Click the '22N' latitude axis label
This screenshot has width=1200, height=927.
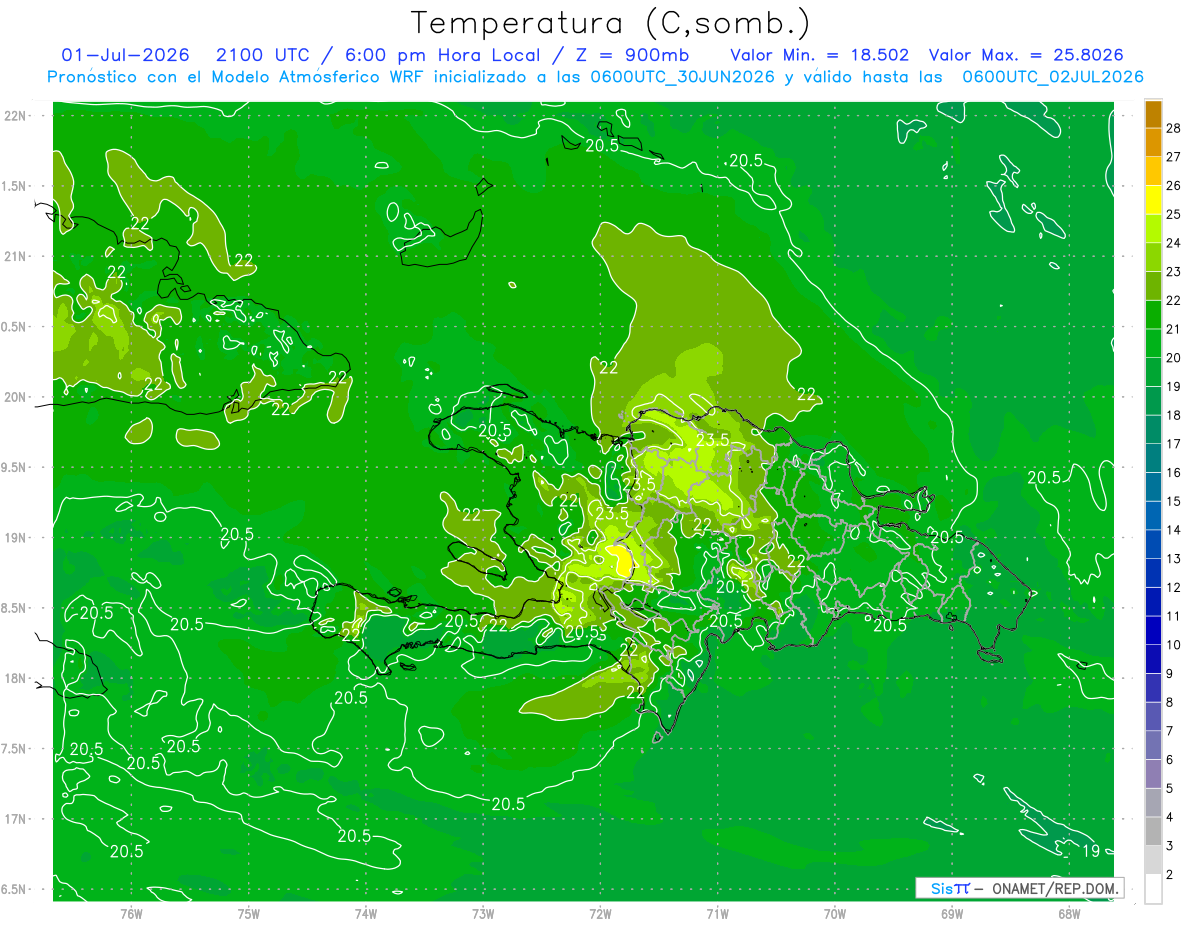click(x=15, y=116)
